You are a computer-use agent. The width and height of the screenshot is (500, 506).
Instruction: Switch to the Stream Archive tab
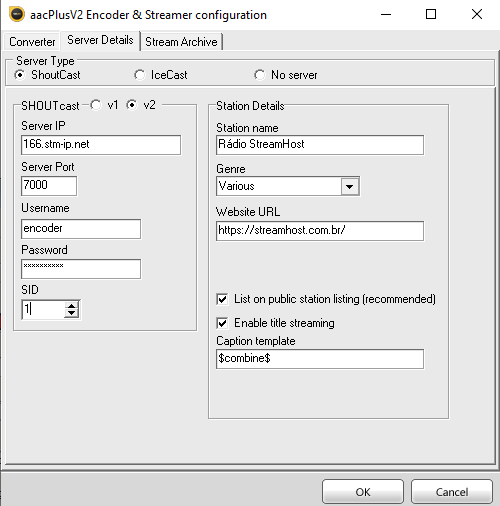181,42
